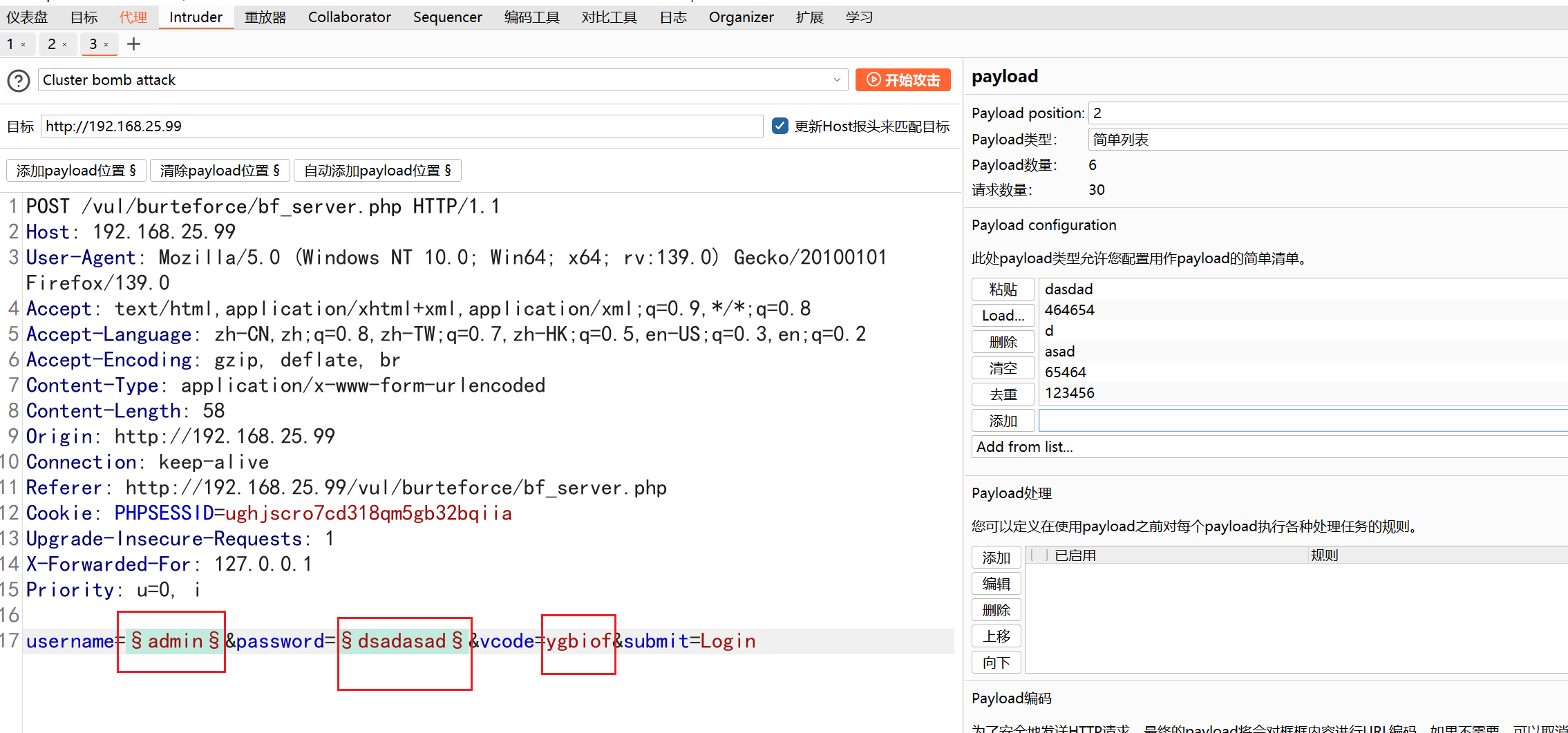Click the add payload position § button
This screenshot has width=1568, height=733.
[76, 171]
